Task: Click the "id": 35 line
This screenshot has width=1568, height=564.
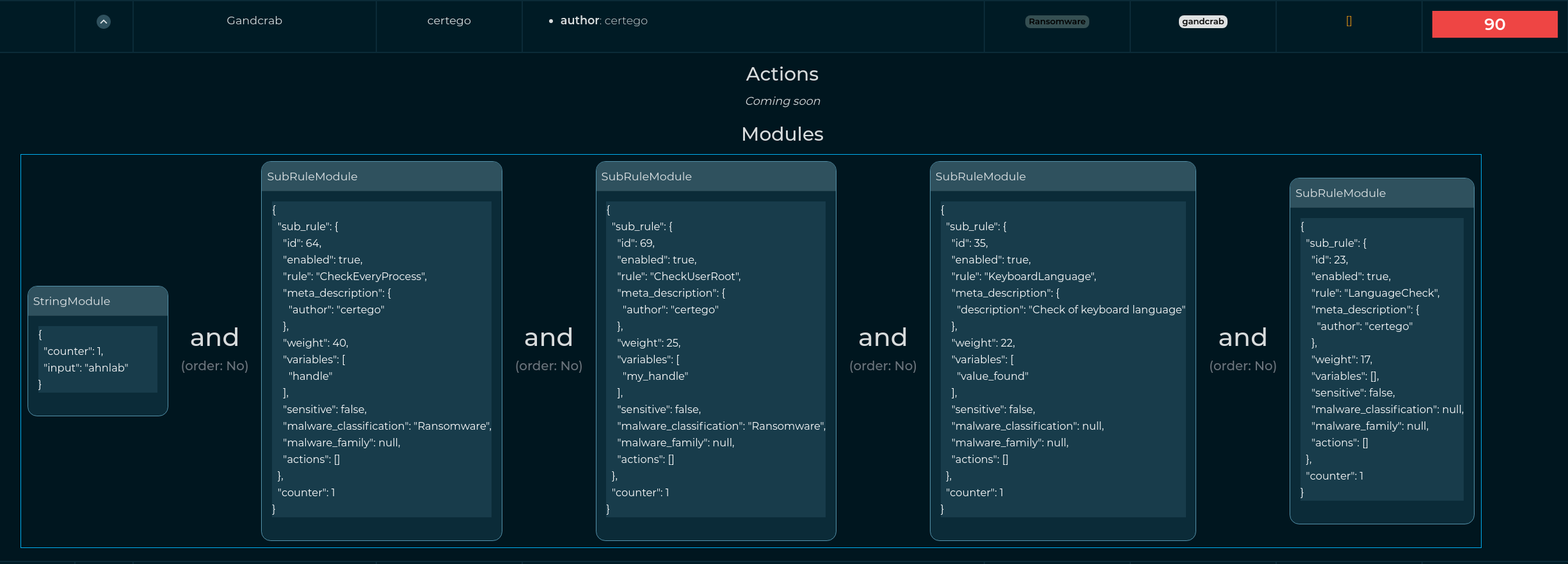Action: click(x=970, y=243)
